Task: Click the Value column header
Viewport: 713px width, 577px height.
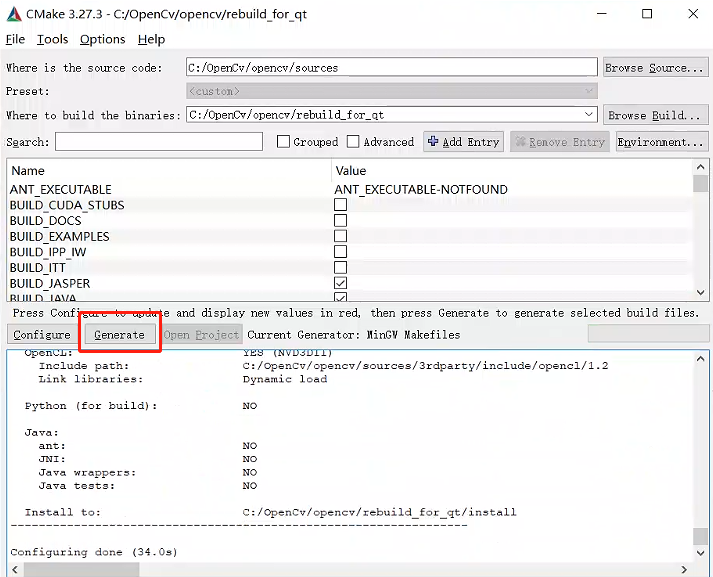Action: click(351, 171)
